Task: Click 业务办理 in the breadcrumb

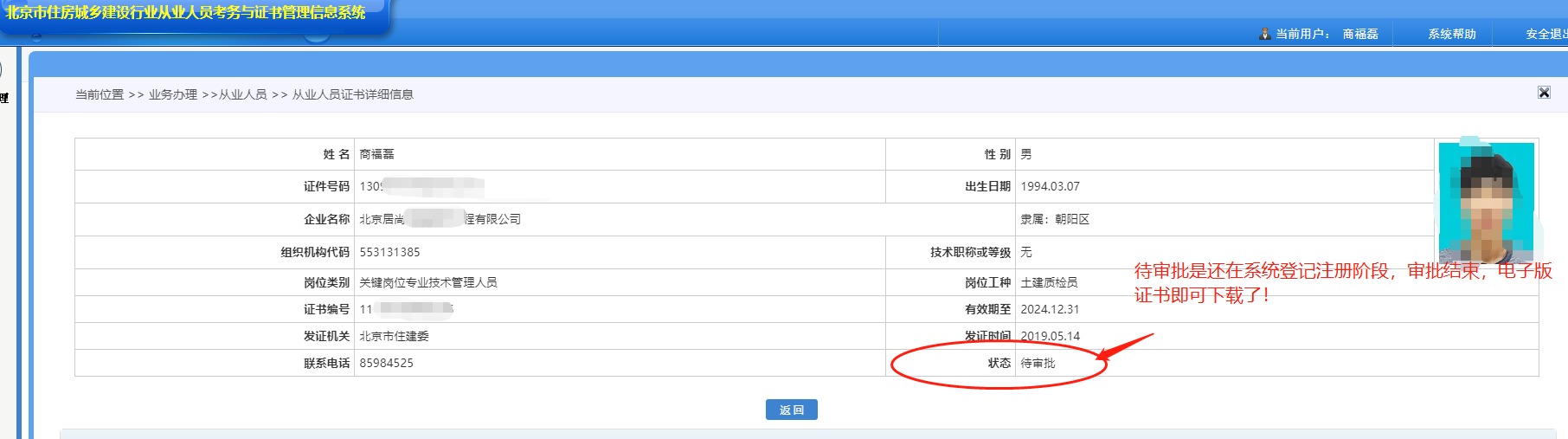Action: (x=173, y=94)
